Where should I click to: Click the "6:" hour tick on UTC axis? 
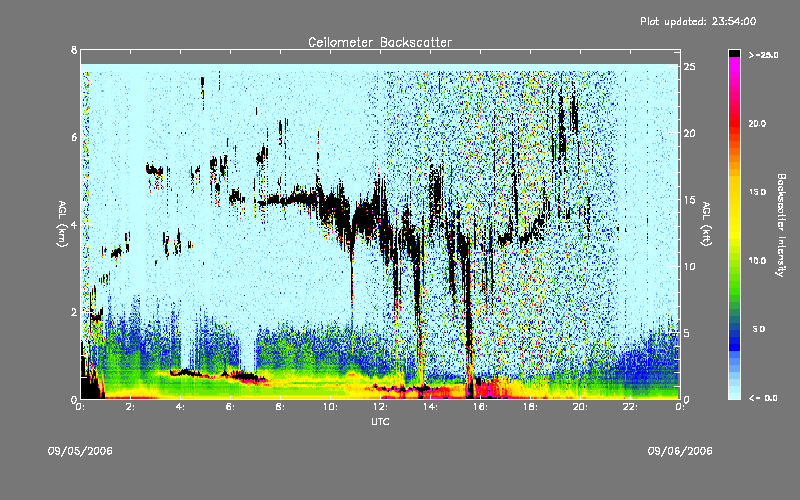click(x=230, y=407)
